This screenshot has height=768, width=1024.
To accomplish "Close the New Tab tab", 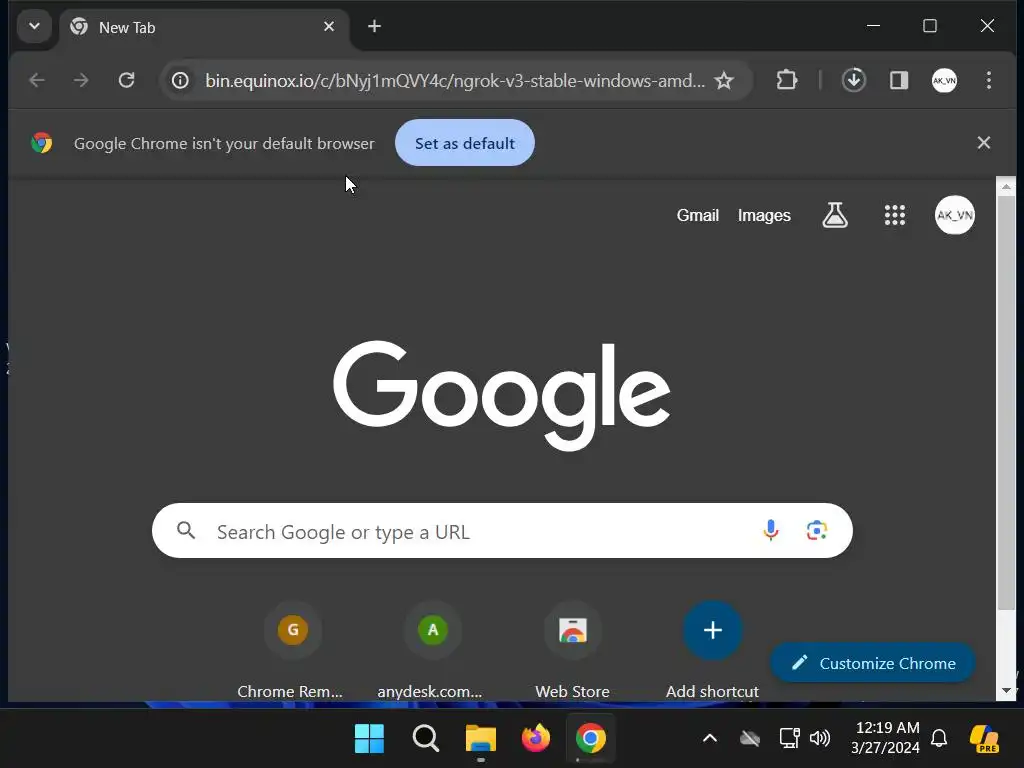I will pyautogui.click(x=329, y=27).
